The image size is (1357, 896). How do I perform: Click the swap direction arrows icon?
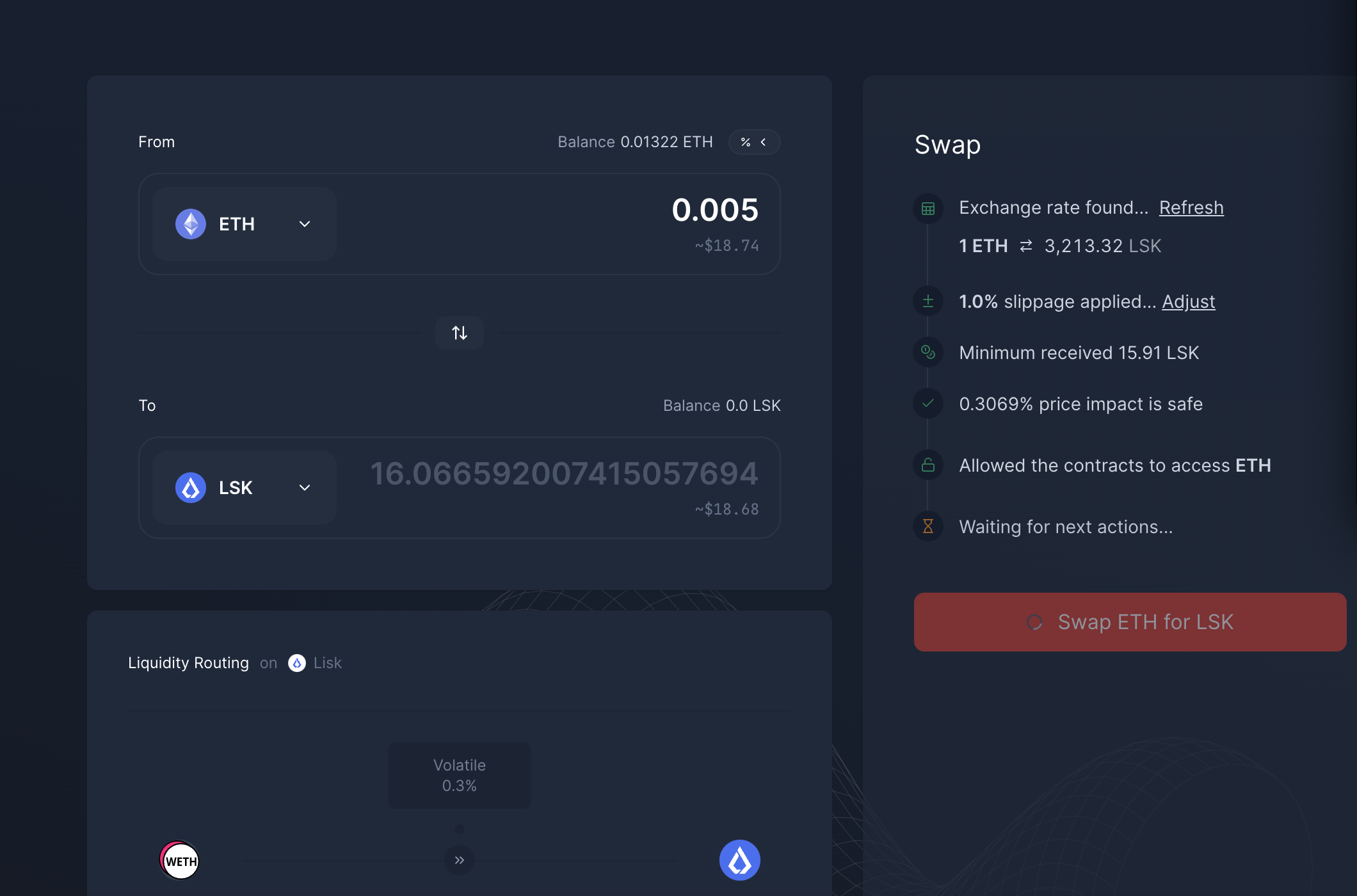pos(459,333)
